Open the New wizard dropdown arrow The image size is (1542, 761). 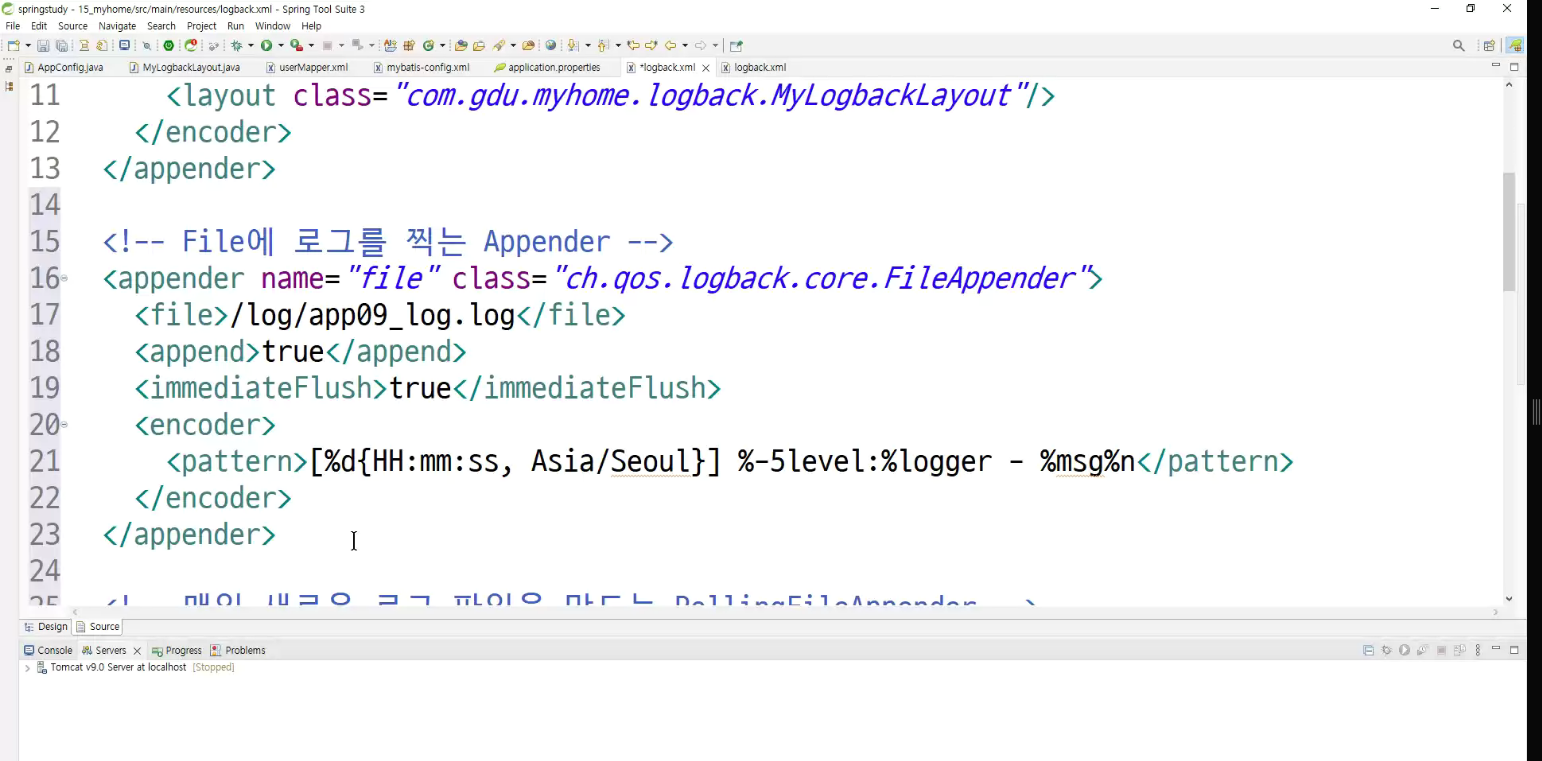tap(27, 45)
